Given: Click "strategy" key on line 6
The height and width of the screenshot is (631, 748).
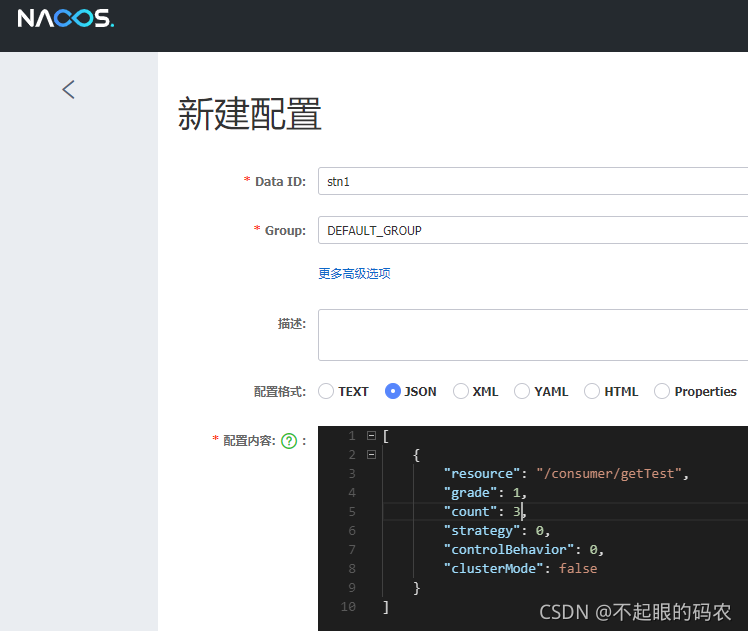Looking at the screenshot, I should click(482, 531).
